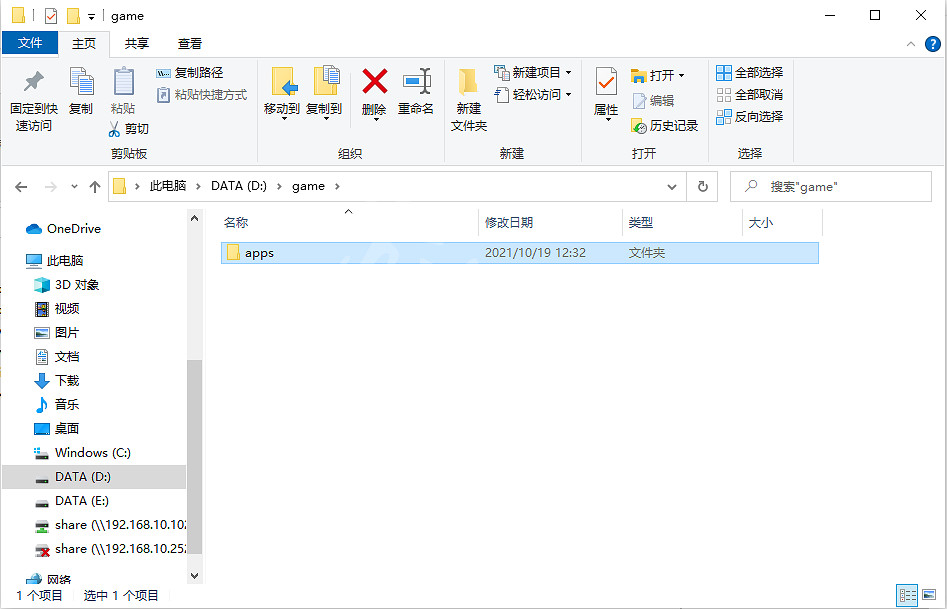The height and width of the screenshot is (609, 947).
Task: Switch to the 查看 (View) tab
Action: click(189, 43)
